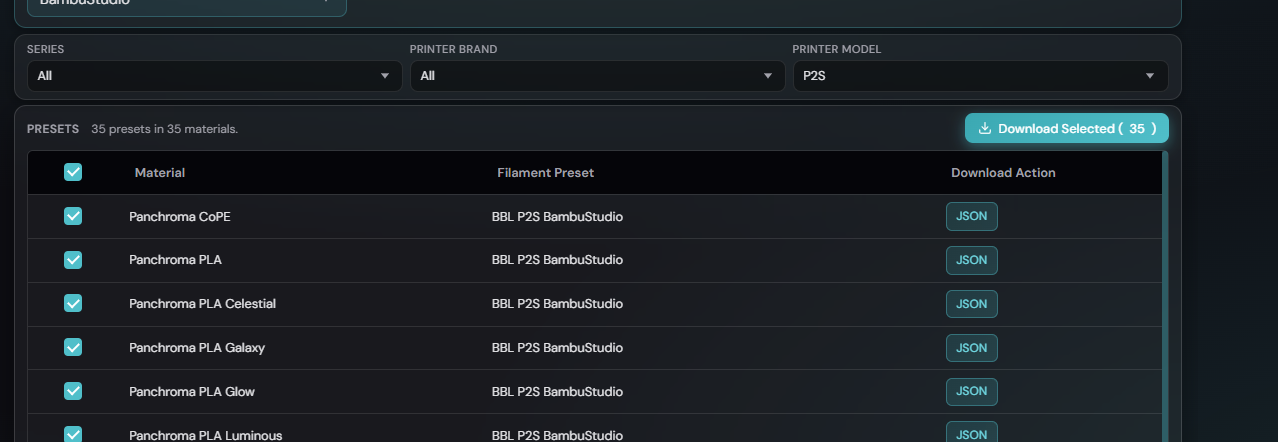
Task: Download JSON for Panchroma PLA
Action: [x=971, y=260]
